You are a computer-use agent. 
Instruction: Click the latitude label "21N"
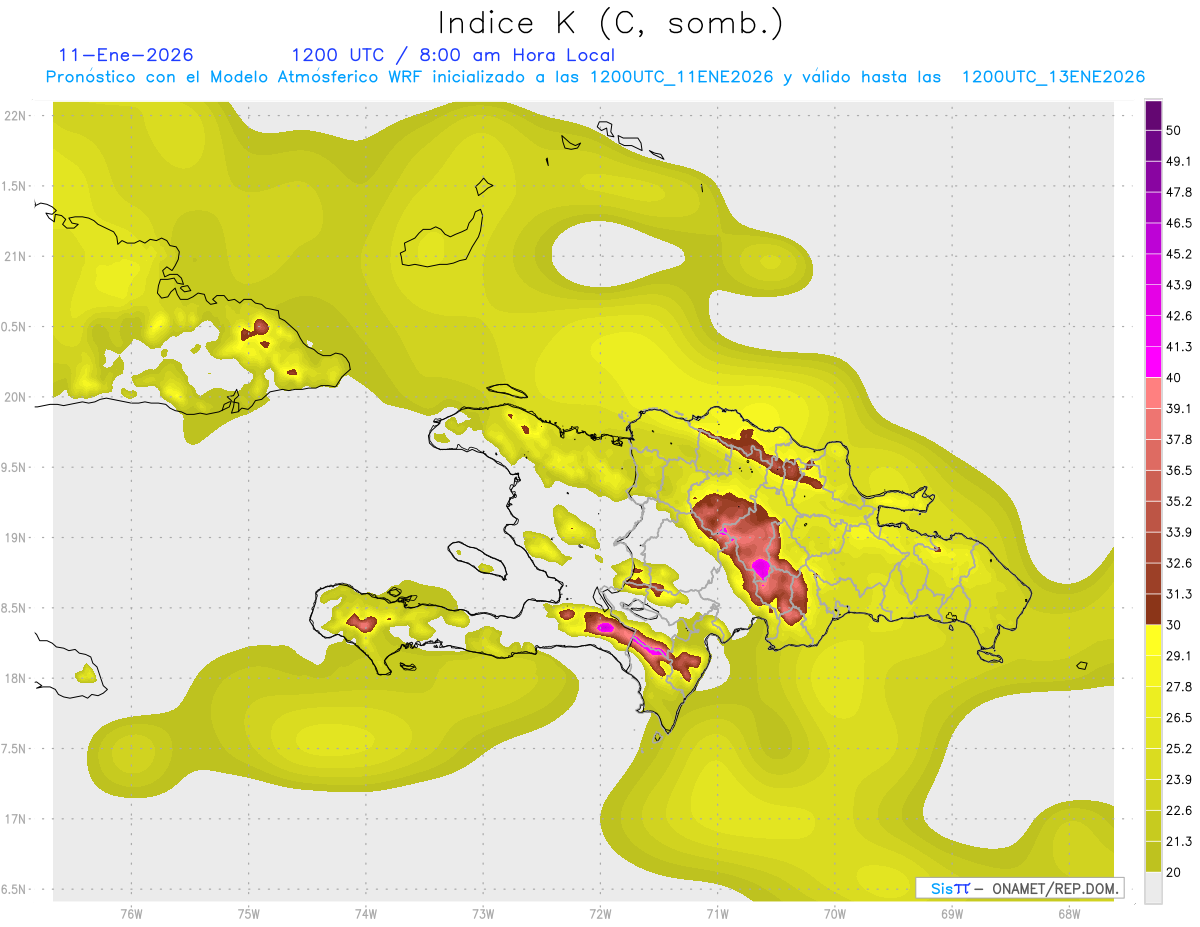click(15, 256)
